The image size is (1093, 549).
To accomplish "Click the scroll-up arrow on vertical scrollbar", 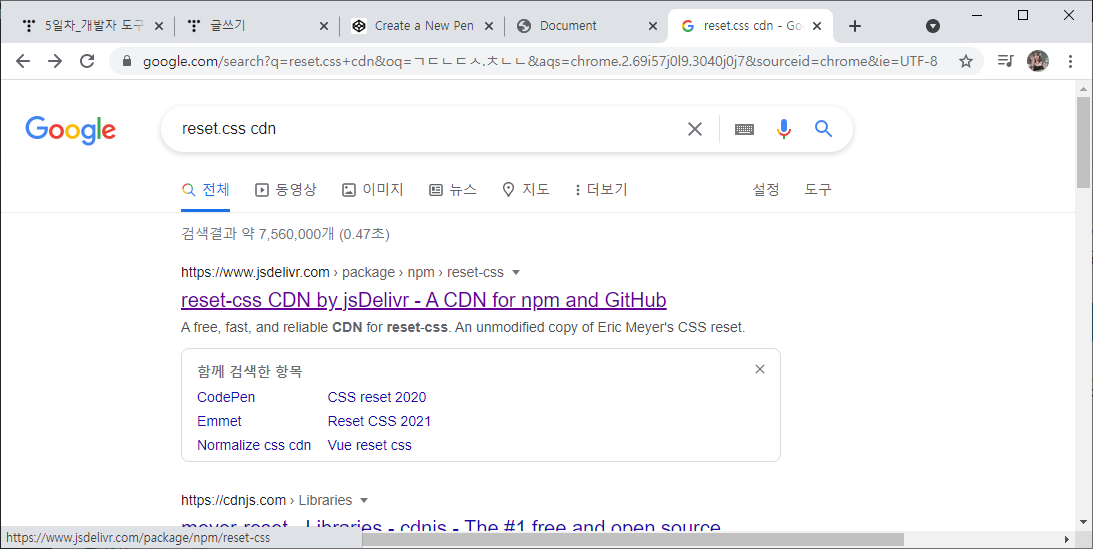I will (1083, 88).
